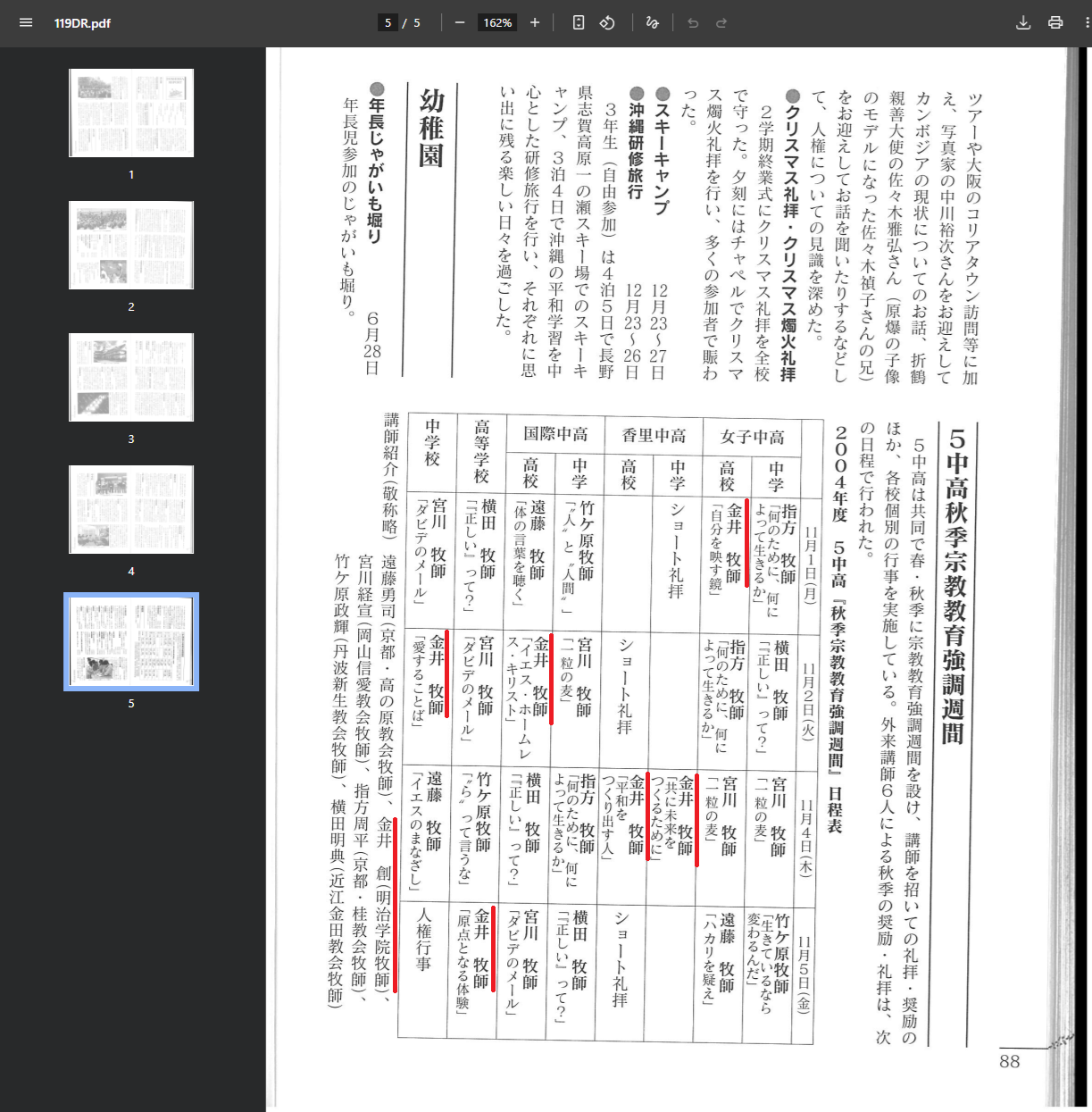Click the redo arrow icon
Screen dimensions: 1092x1112
pos(721,22)
